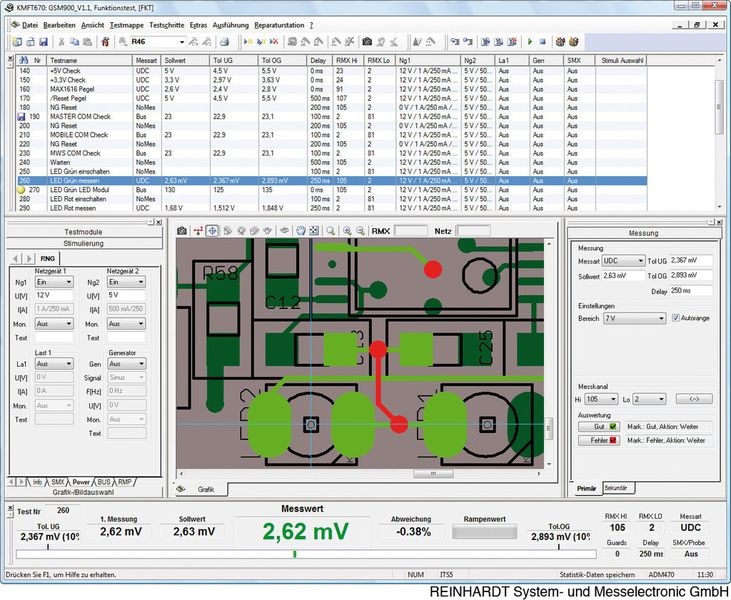Click the green run test play icon

(529, 42)
